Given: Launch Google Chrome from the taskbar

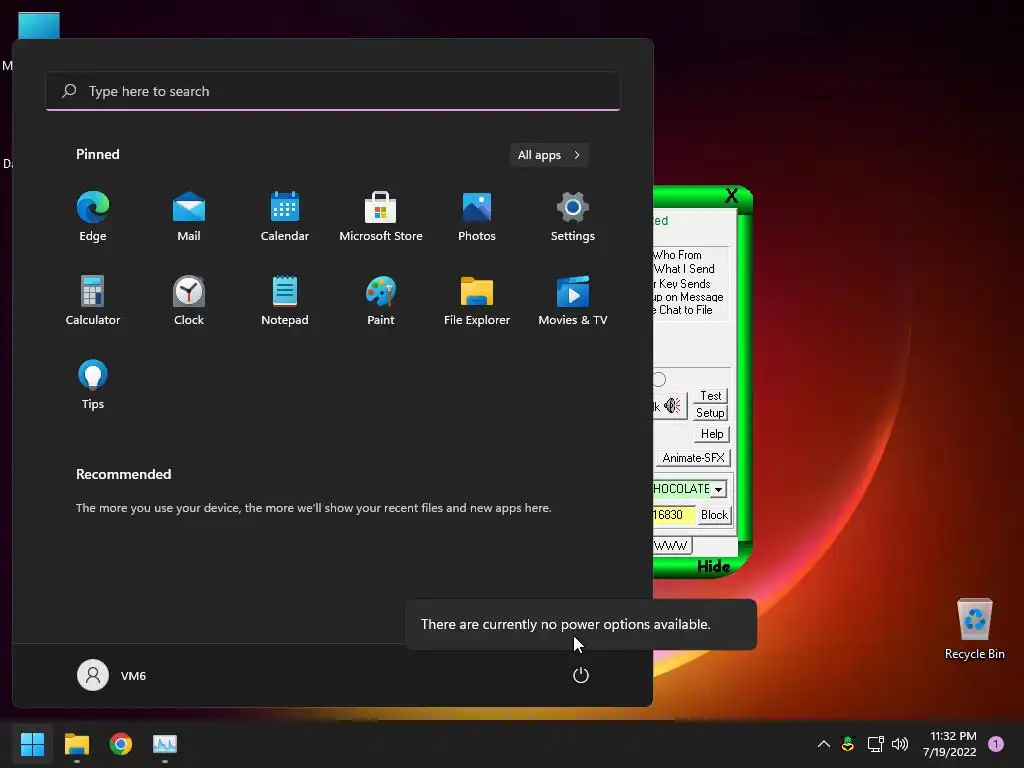Looking at the screenshot, I should [121, 744].
